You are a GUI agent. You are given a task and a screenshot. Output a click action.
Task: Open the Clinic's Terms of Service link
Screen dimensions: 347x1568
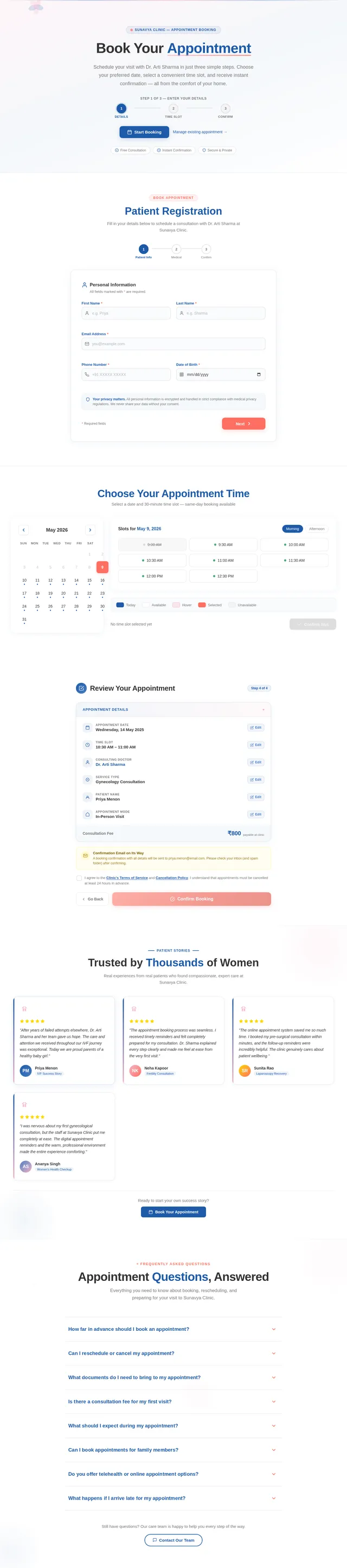click(127, 878)
